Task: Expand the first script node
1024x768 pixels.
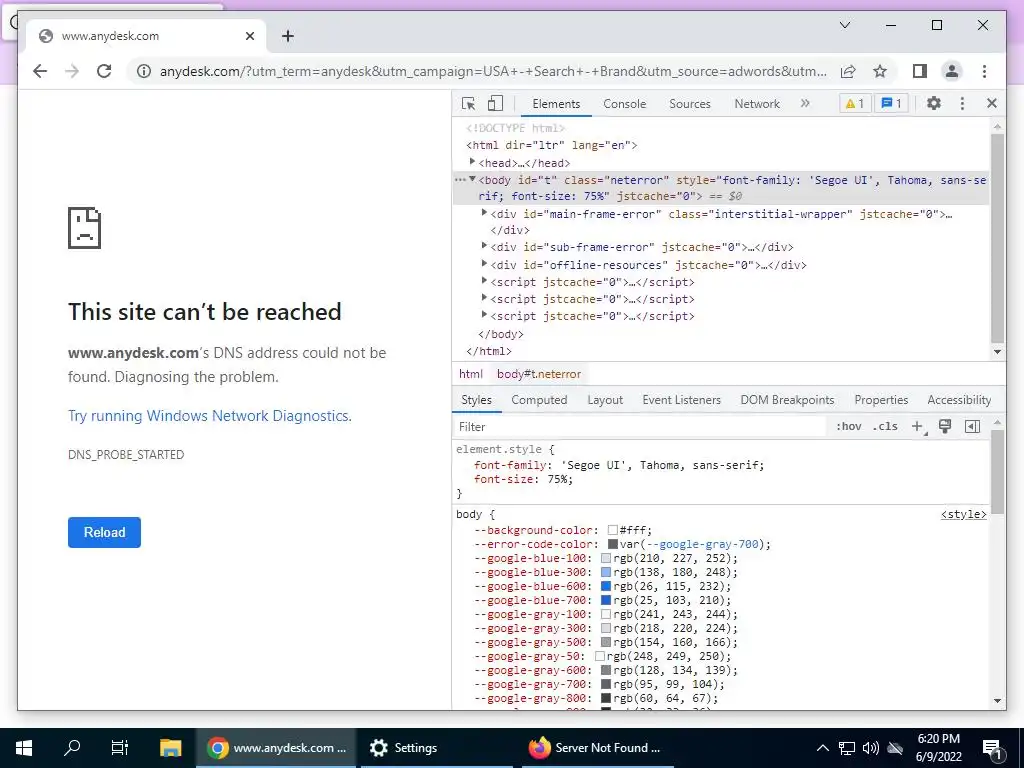Action: pos(484,280)
